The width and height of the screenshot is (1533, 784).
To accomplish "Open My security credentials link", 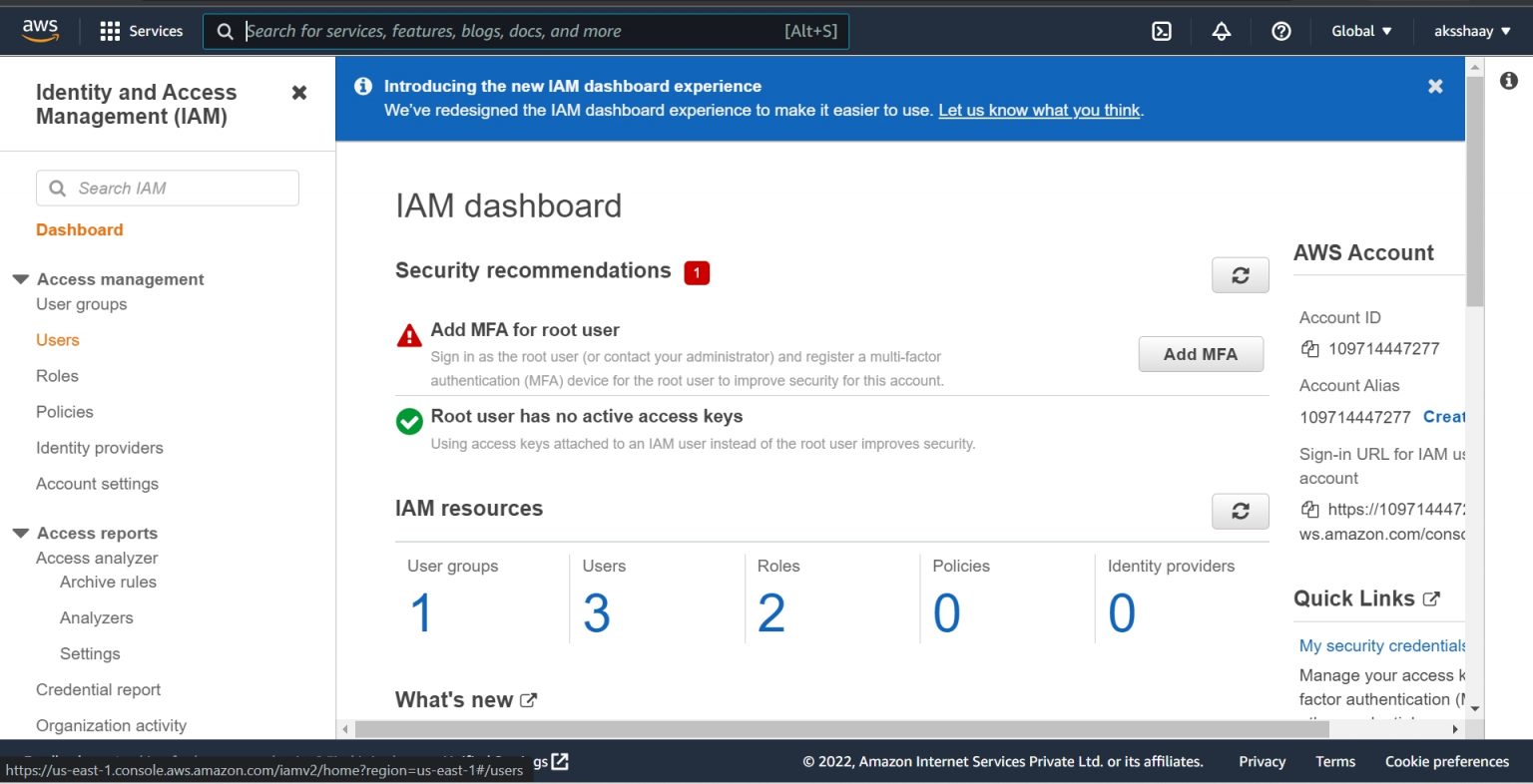I will tap(1382, 645).
